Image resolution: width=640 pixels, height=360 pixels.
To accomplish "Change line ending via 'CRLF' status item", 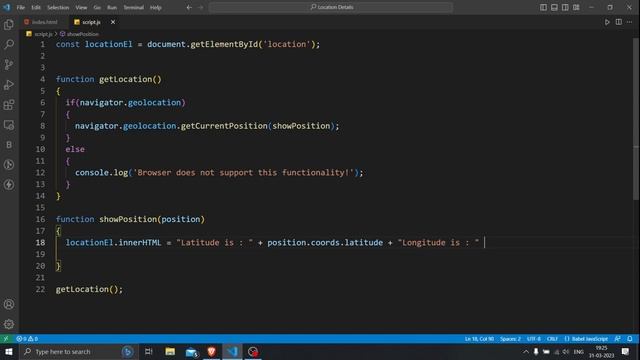I will point(552,339).
